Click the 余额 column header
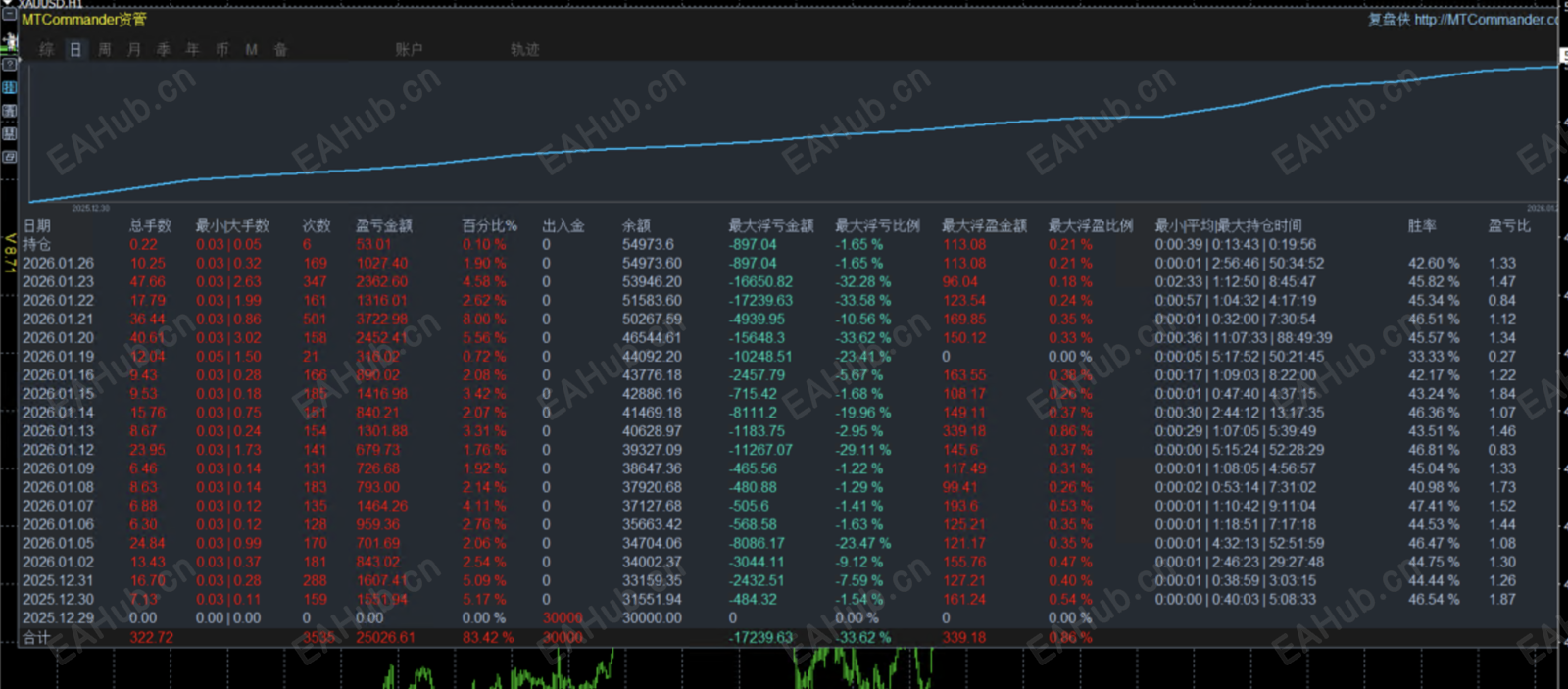Image resolution: width=1568 pixels, height=689 pixels. point(636,225)
